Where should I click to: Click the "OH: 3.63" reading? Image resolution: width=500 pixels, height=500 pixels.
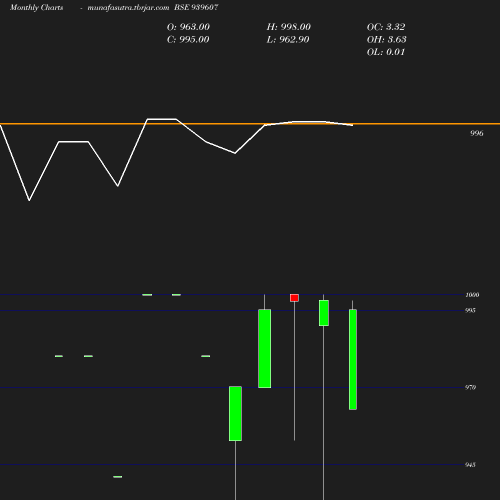(386, 40)
